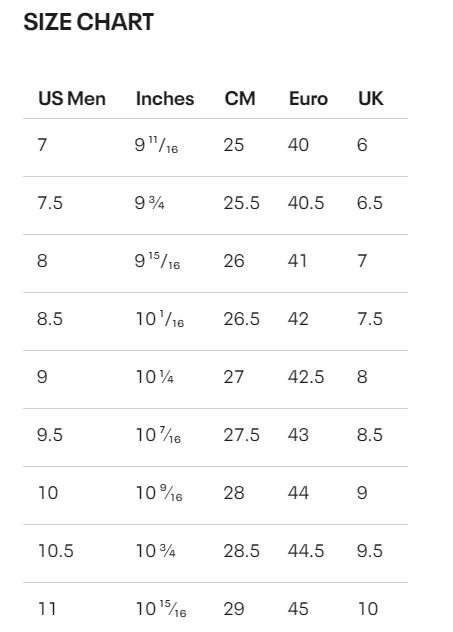Select the 27.5 CM cell
The height and width of the screenshot is (632, 453).
[241, 435]
